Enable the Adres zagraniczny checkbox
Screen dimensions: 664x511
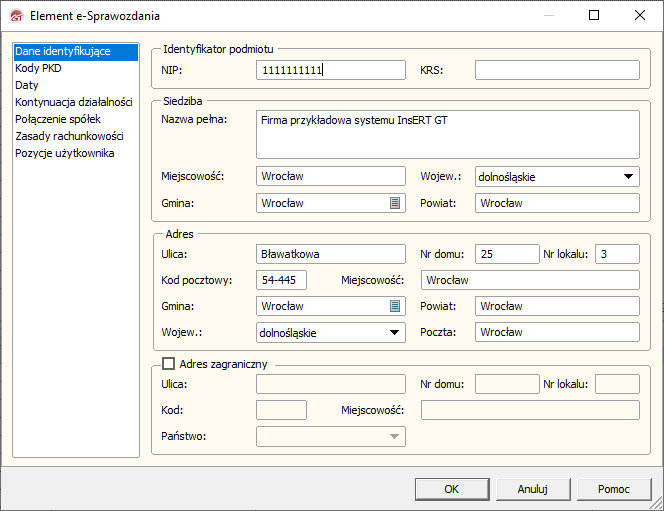[169, 364]
